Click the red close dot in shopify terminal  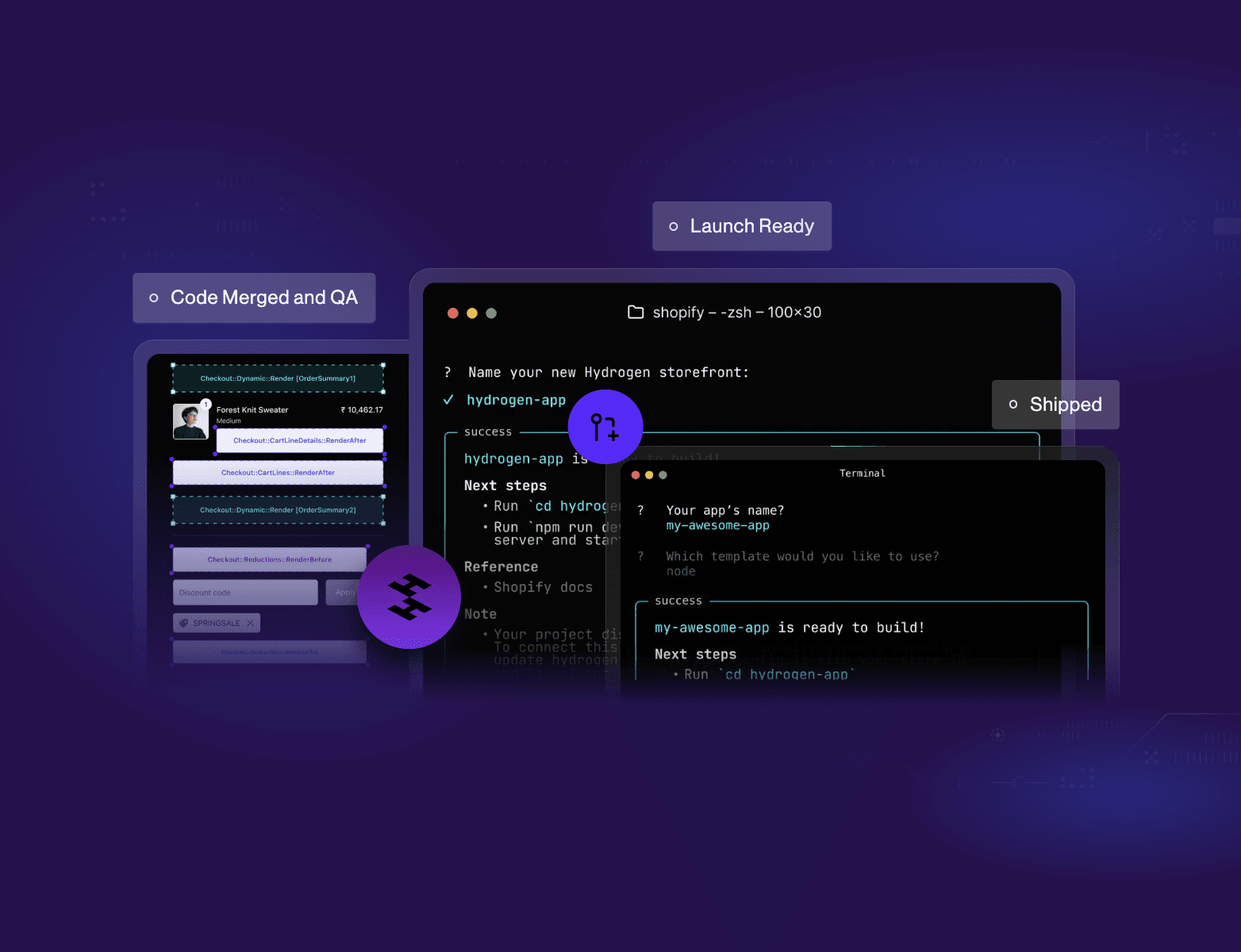point(453,313)
